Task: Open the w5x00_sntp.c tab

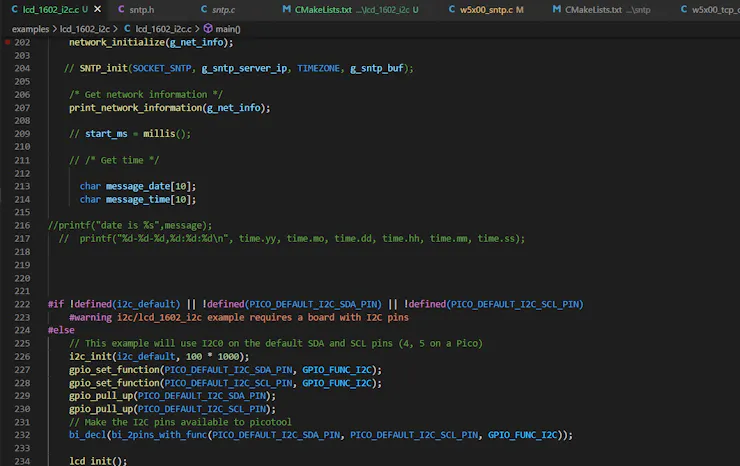Action: point(486,9)
